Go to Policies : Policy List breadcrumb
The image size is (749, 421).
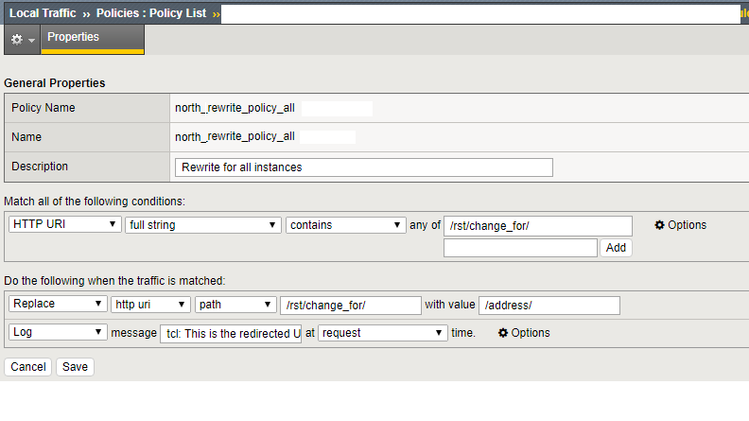(150, 13)
